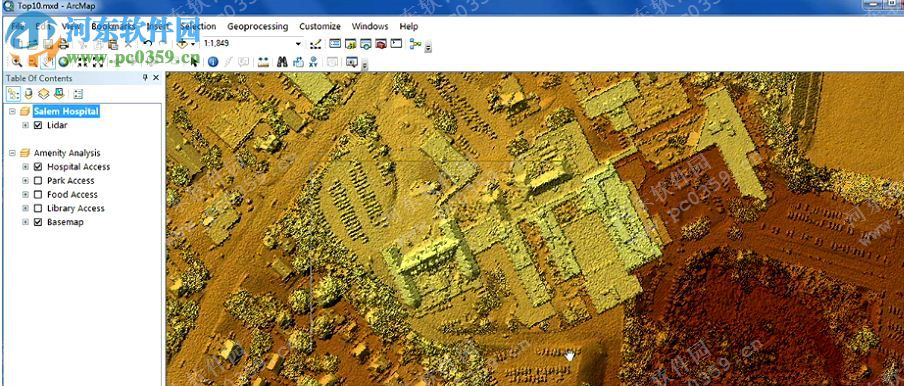
Task: Enable the Food Access layer checkbox
Action: pos(38,194)
